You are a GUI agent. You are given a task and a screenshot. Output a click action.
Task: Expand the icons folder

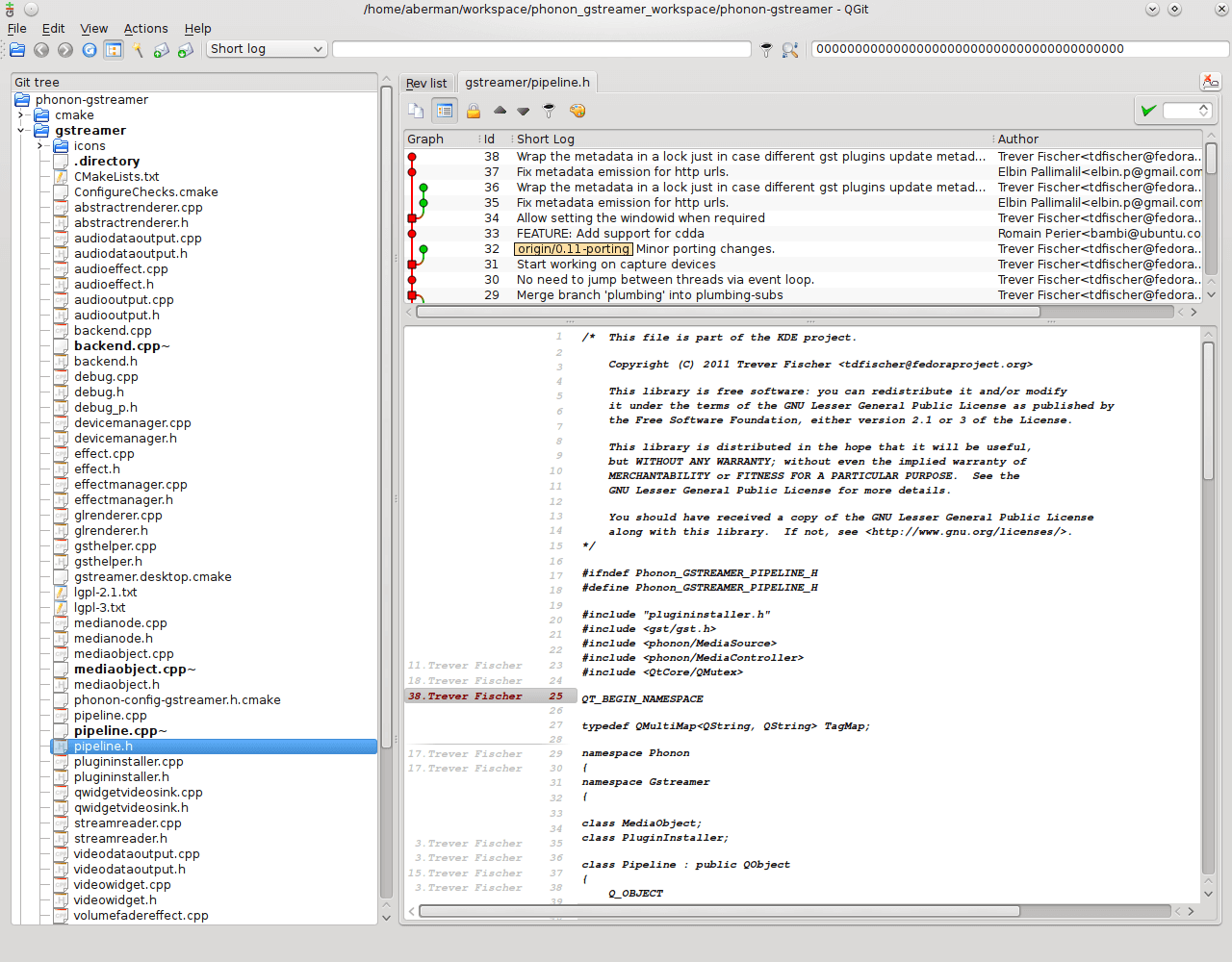tap(40, 146)
